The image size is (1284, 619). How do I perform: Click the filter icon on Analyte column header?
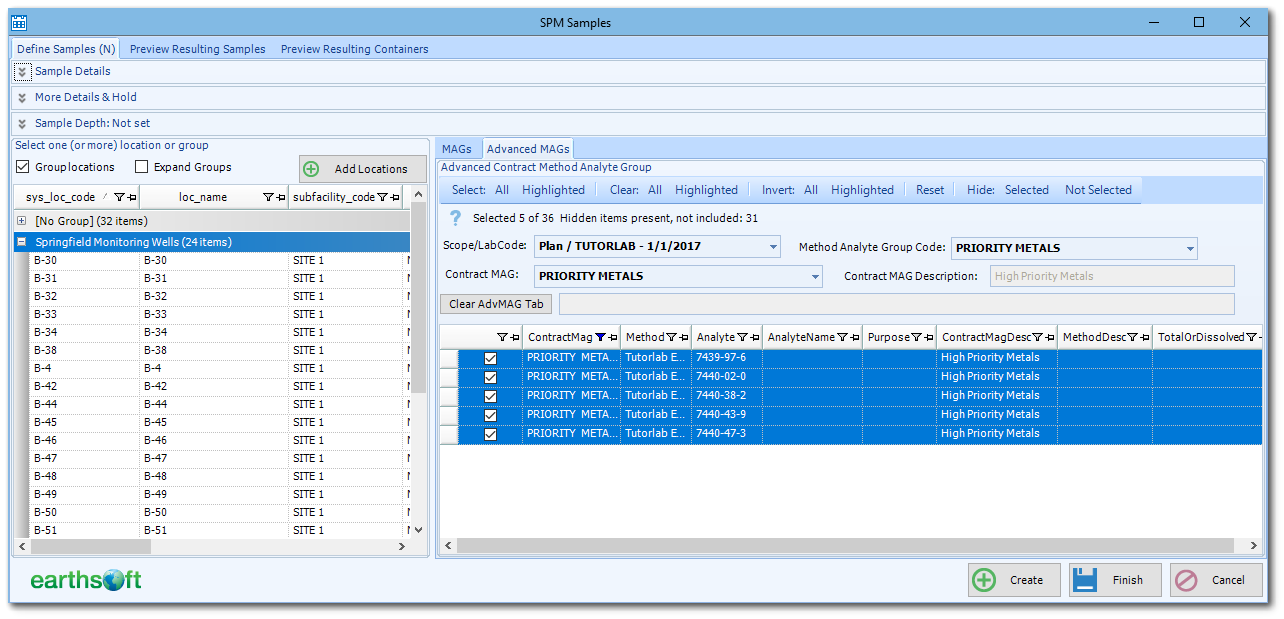point(742,337)
